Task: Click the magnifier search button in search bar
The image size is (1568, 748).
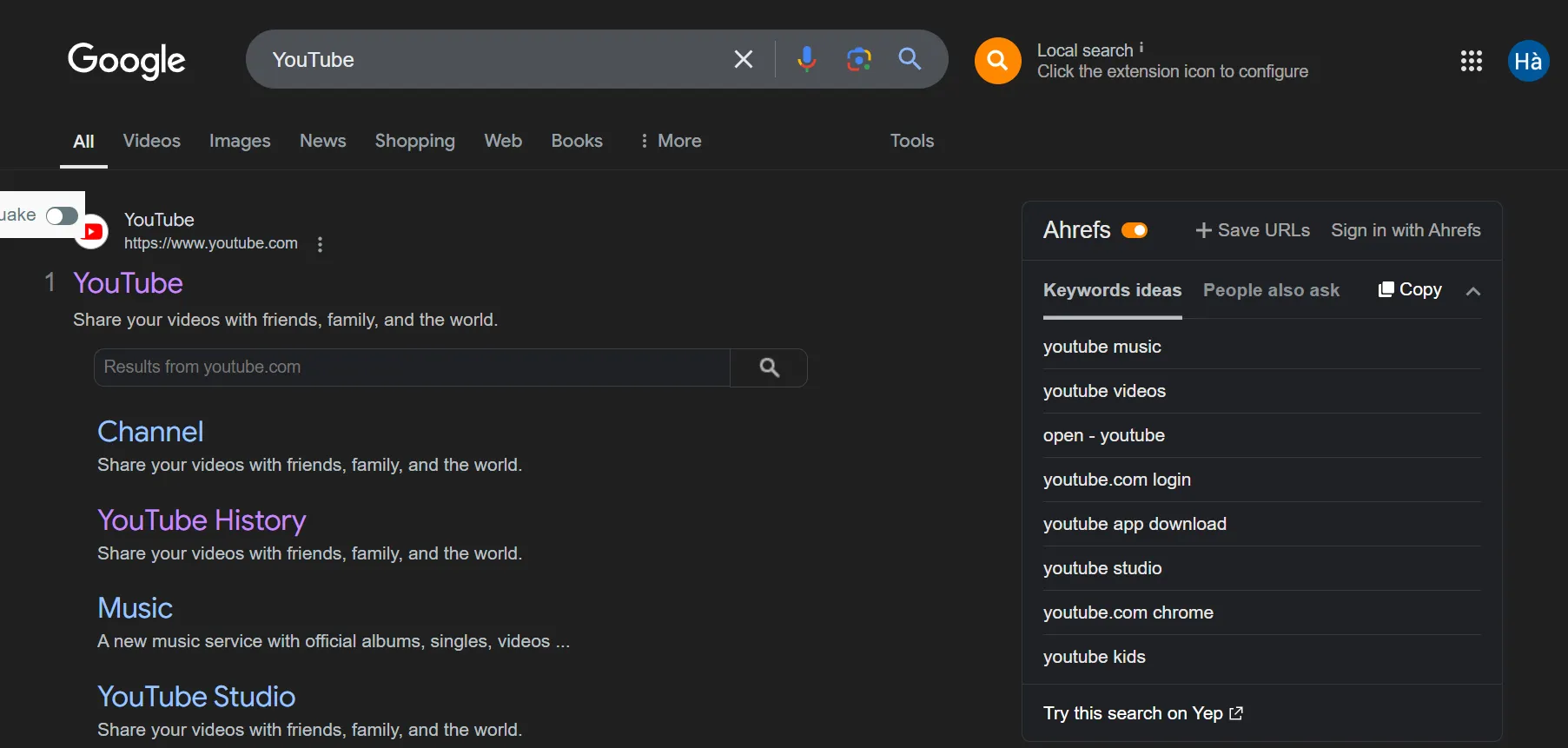Action: [910, 59]
